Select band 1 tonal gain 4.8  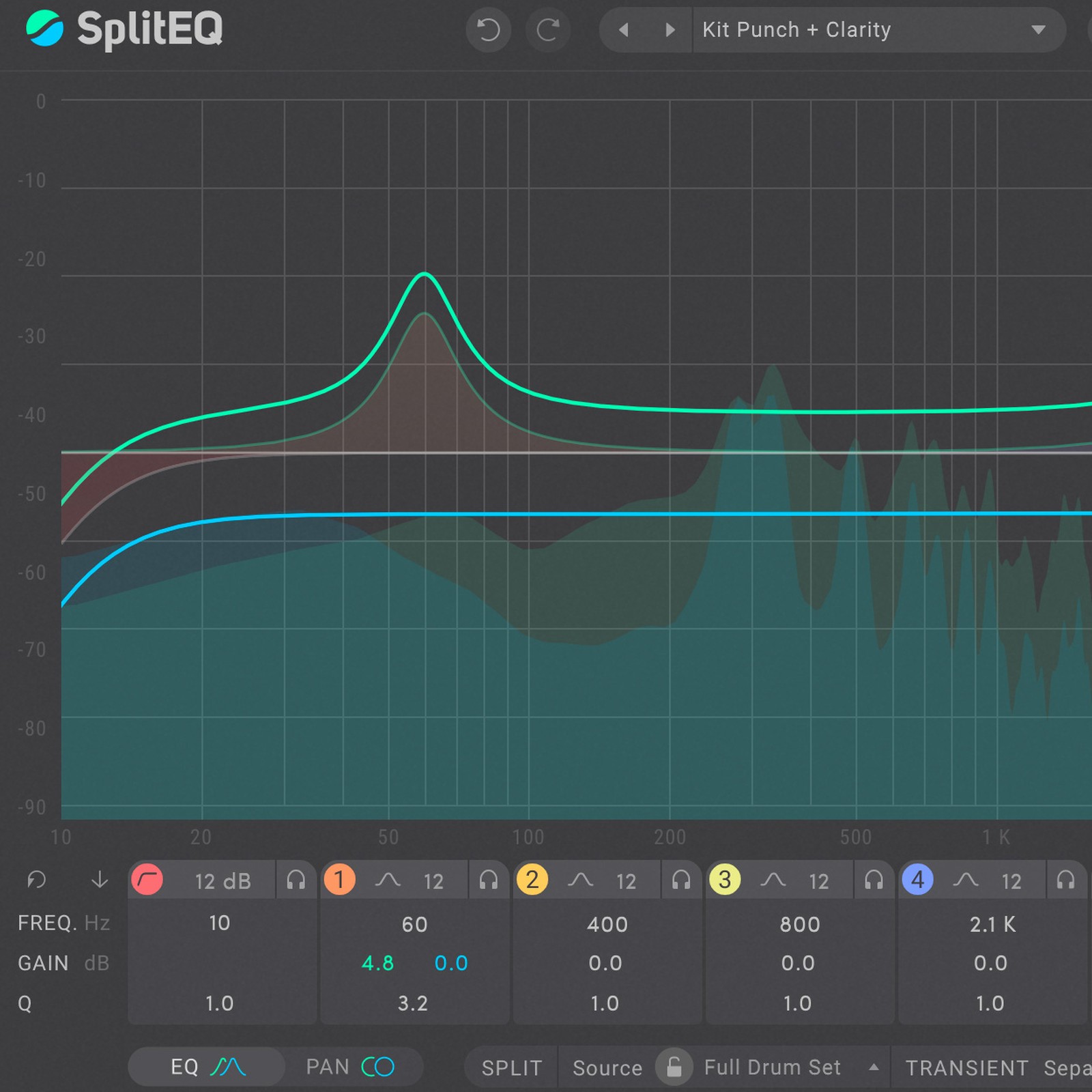point(377,963)
